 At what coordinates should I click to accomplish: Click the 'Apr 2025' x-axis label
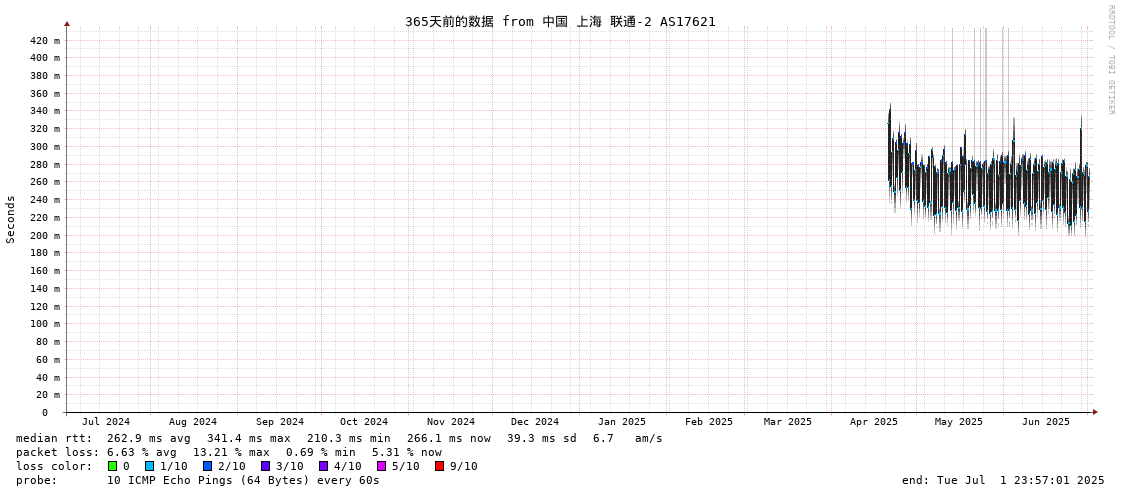874,422
